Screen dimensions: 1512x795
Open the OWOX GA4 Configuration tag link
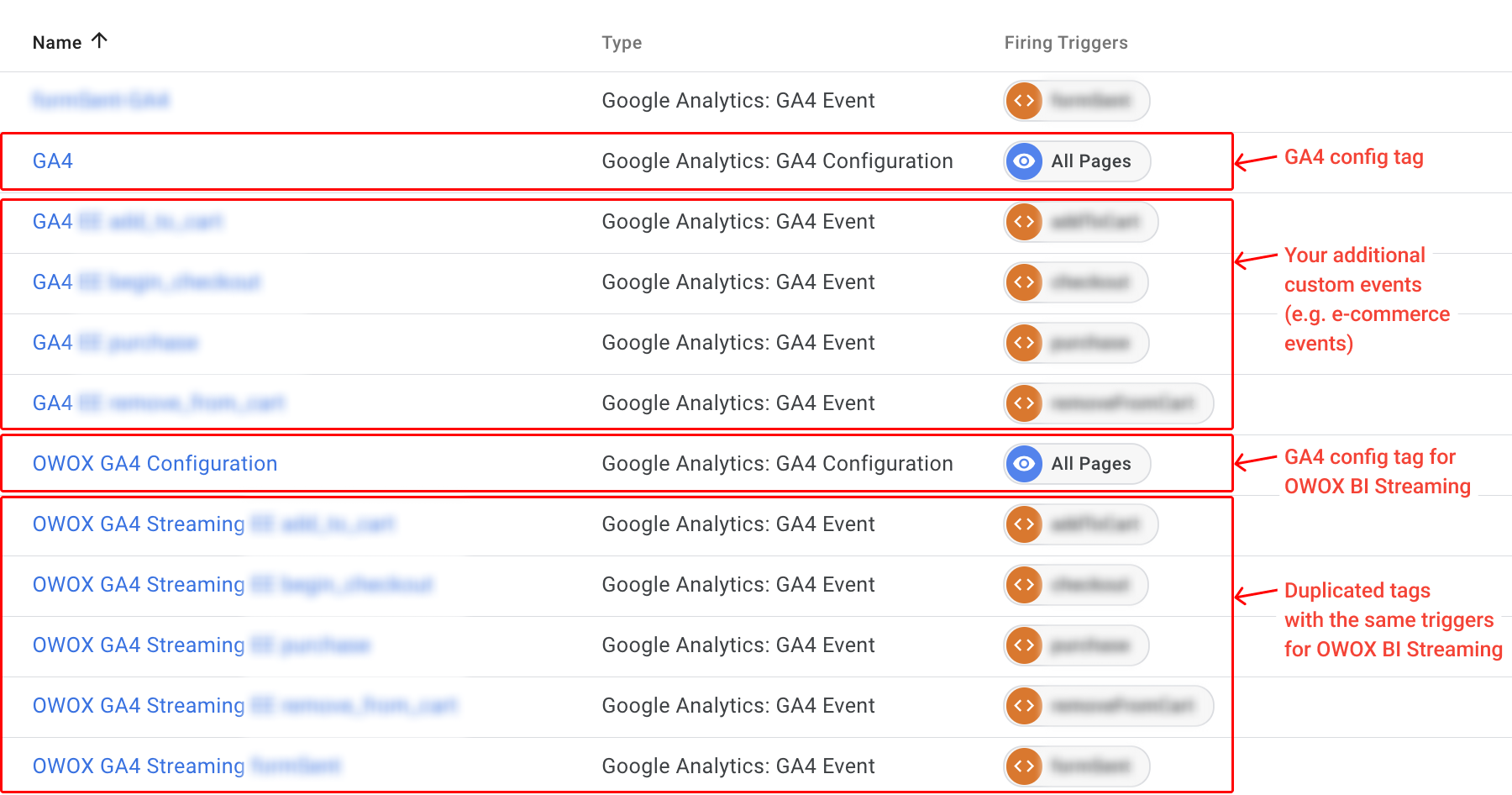155,464
